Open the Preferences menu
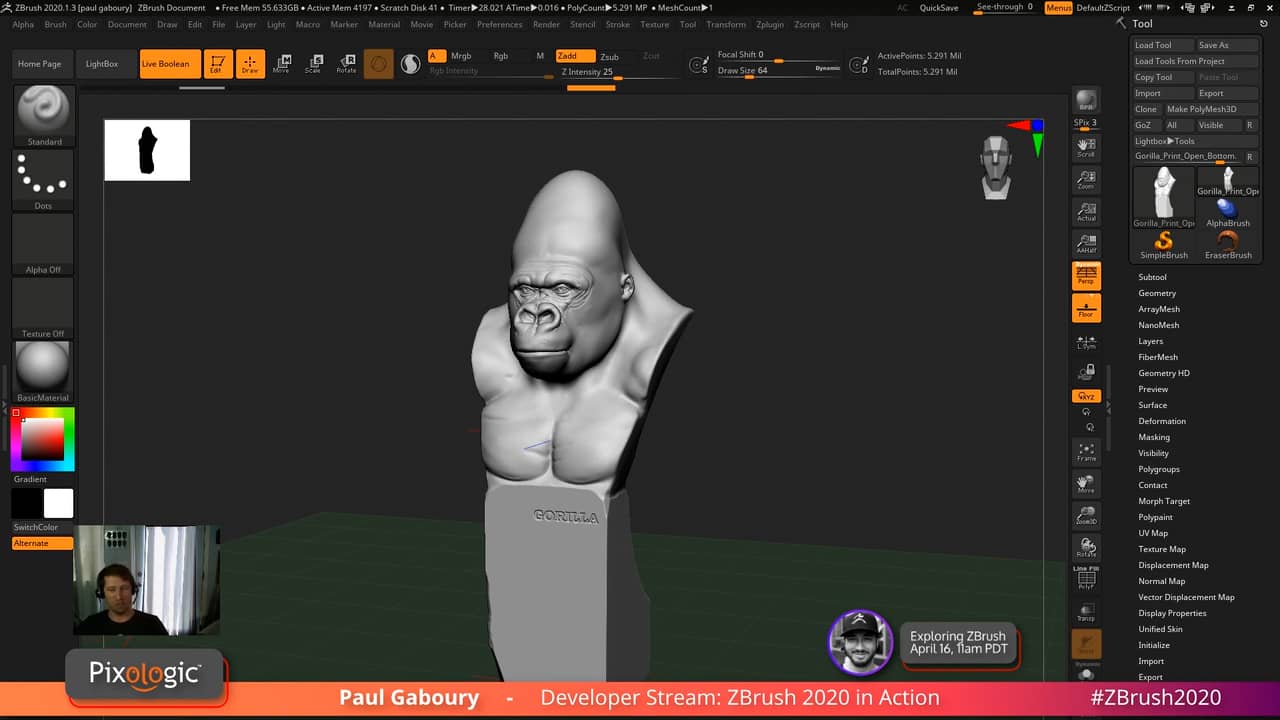1280x720 pixels. 499,24
